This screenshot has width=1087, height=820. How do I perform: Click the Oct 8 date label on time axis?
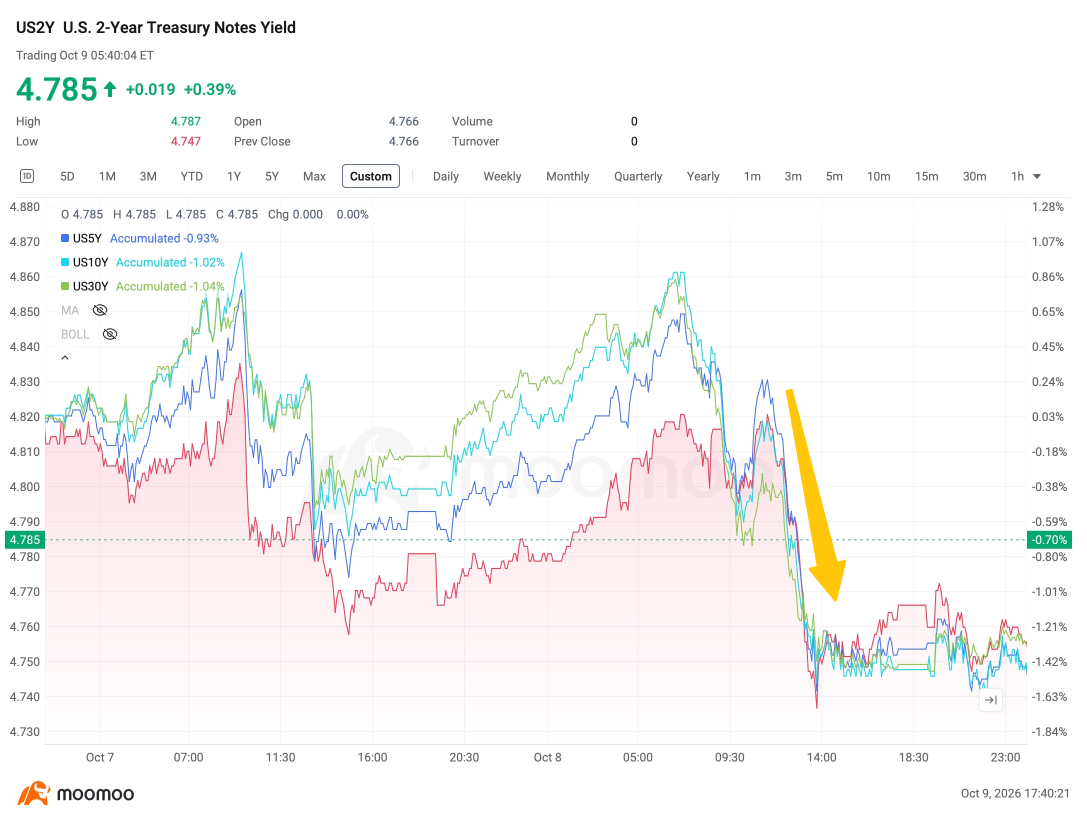point(548,757)
